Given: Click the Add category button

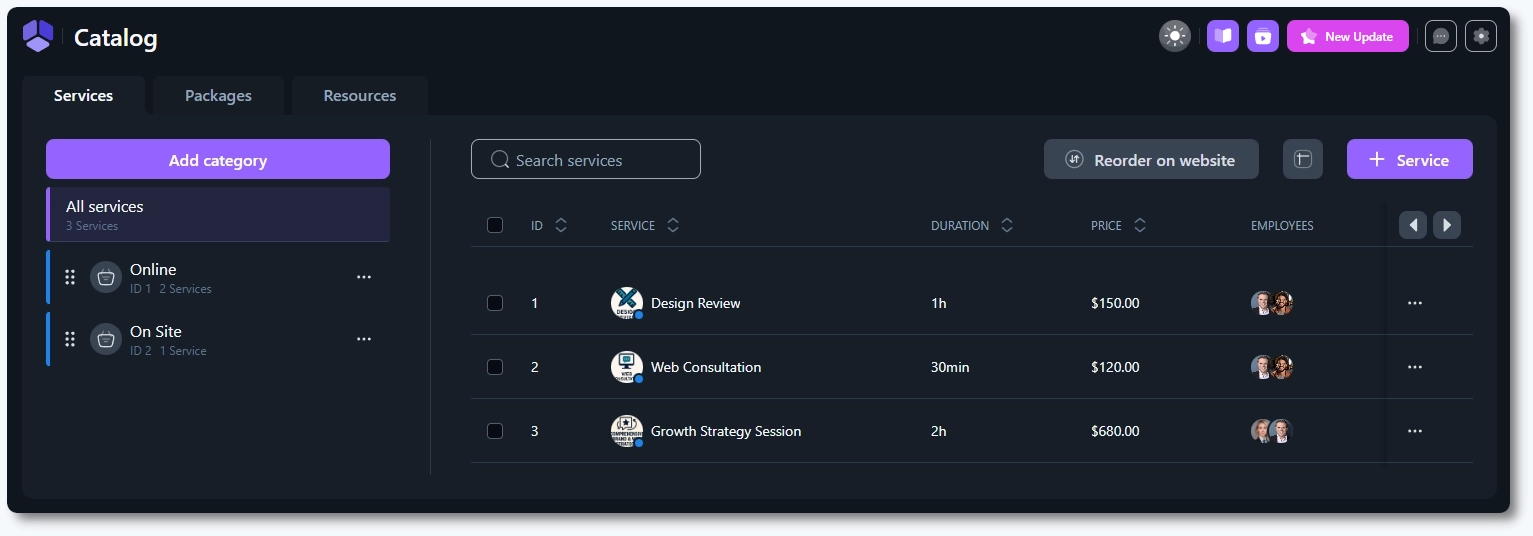Looking at the screenshot, I should click(218, 160).
